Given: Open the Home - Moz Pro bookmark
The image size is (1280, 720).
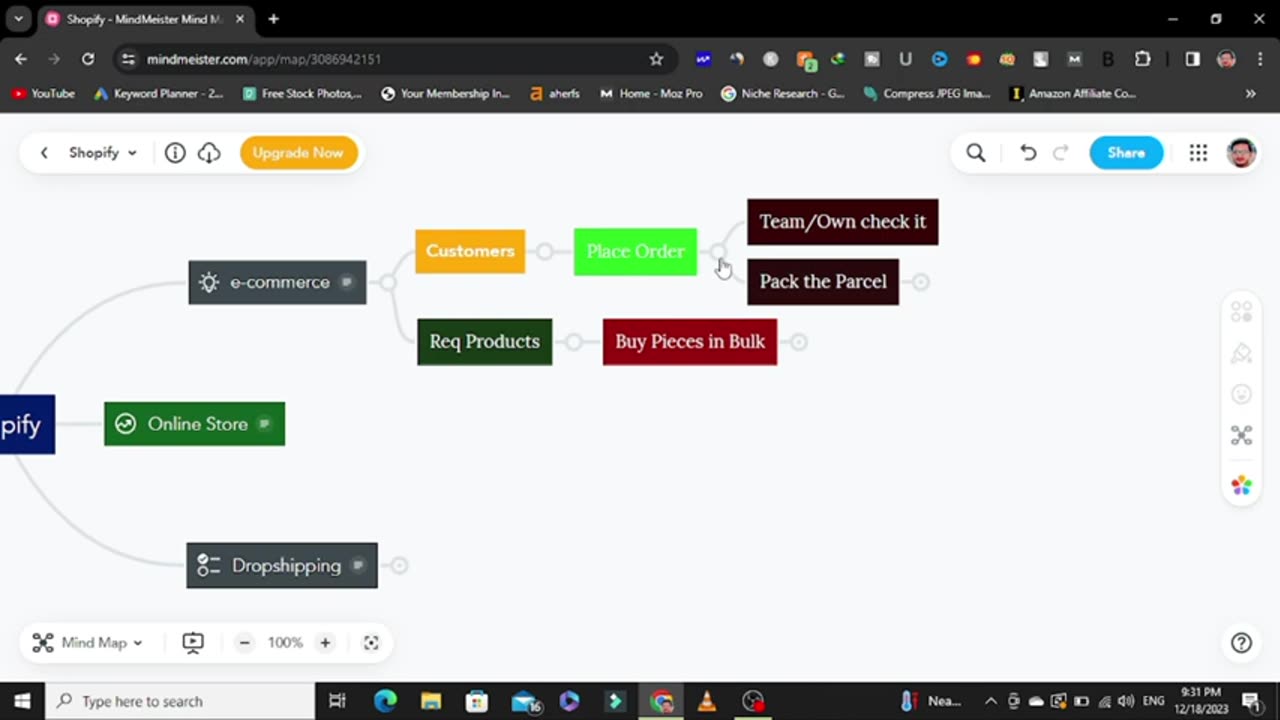Looking at the screenshot, I should pyautogui.click(x=651, y=93).
